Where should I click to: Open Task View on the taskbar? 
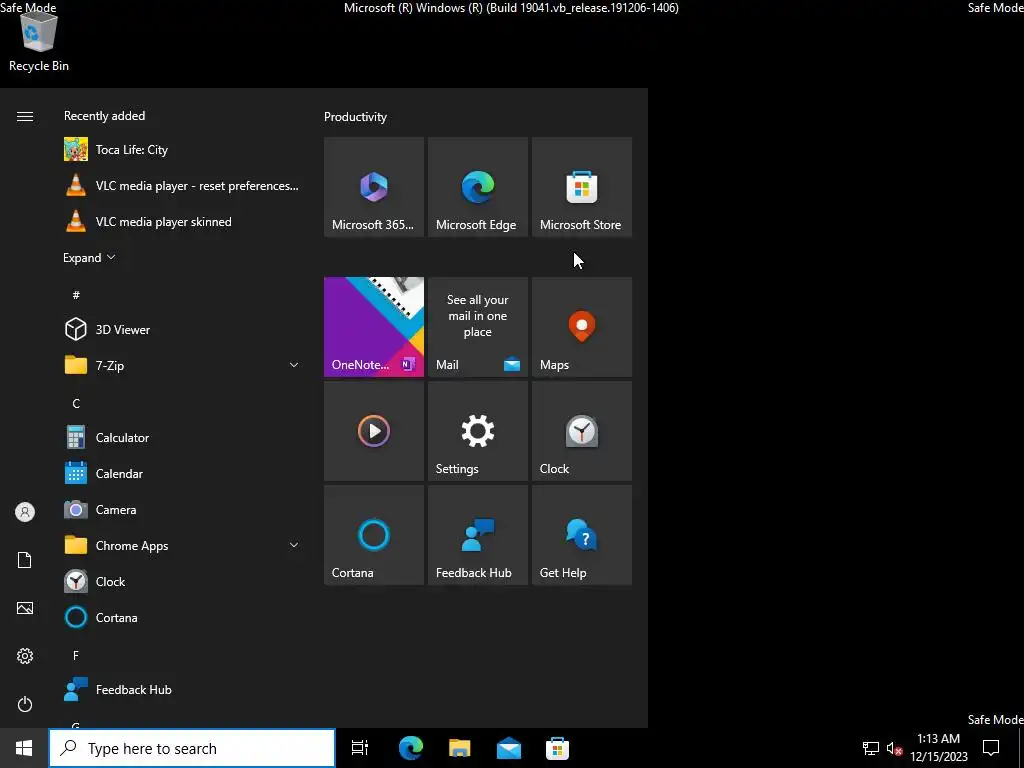(360, 748)
